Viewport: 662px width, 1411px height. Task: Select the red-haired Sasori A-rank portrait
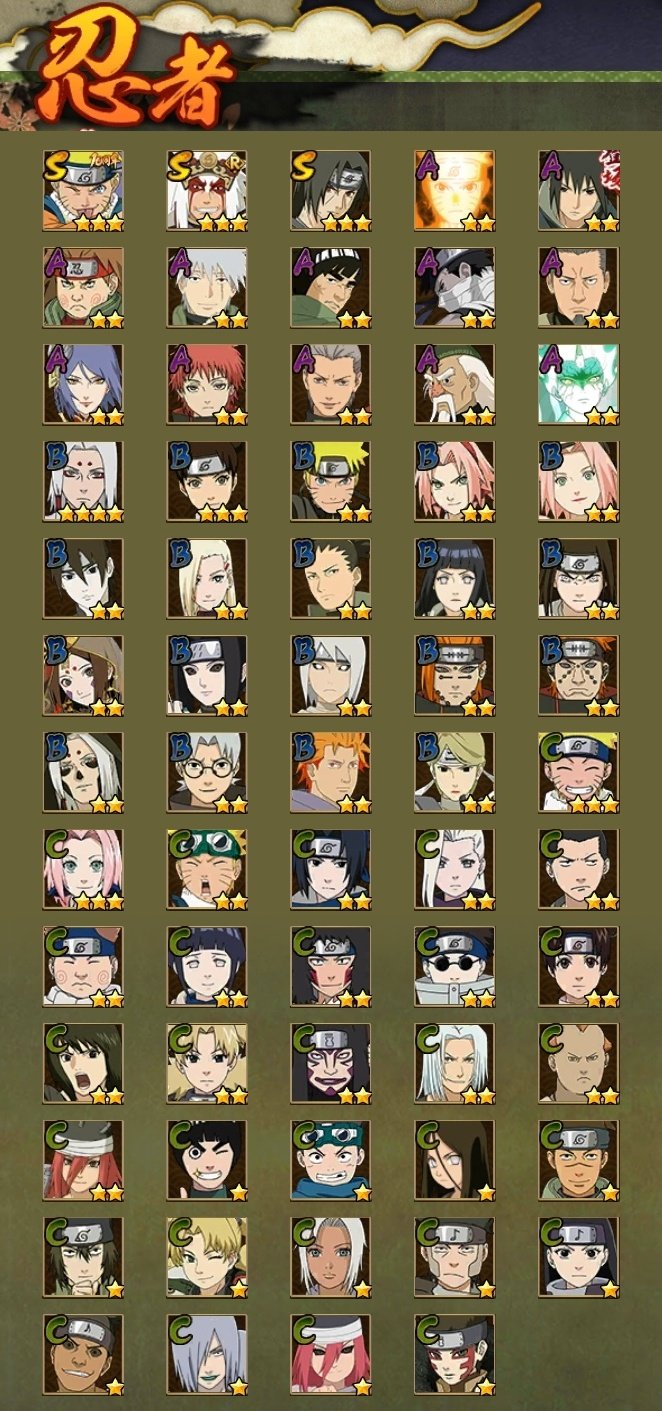point(207,384)
